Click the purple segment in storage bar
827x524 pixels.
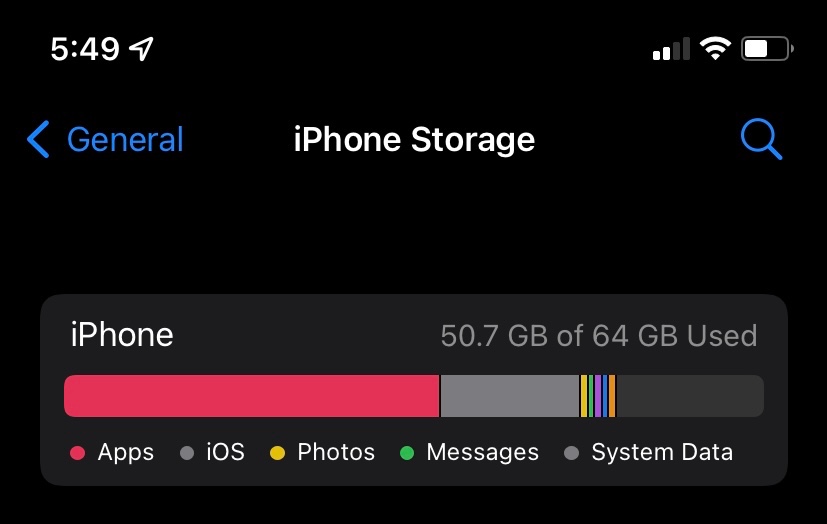(598, 396)
